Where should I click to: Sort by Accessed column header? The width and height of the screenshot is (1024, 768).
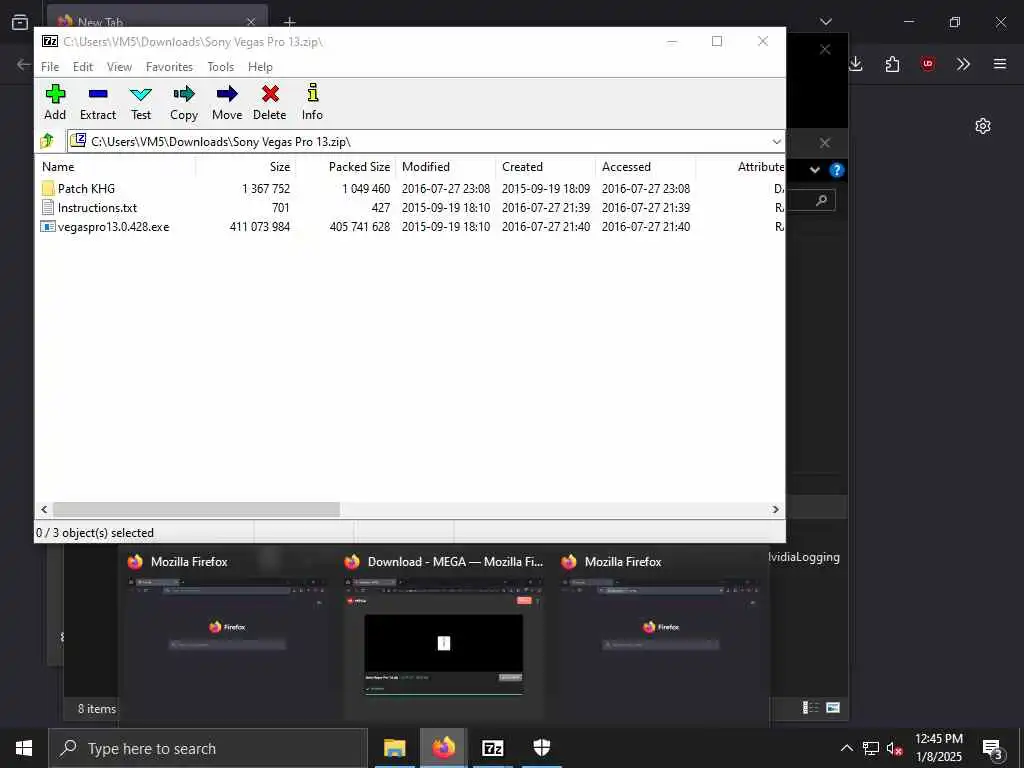point(645,167)
